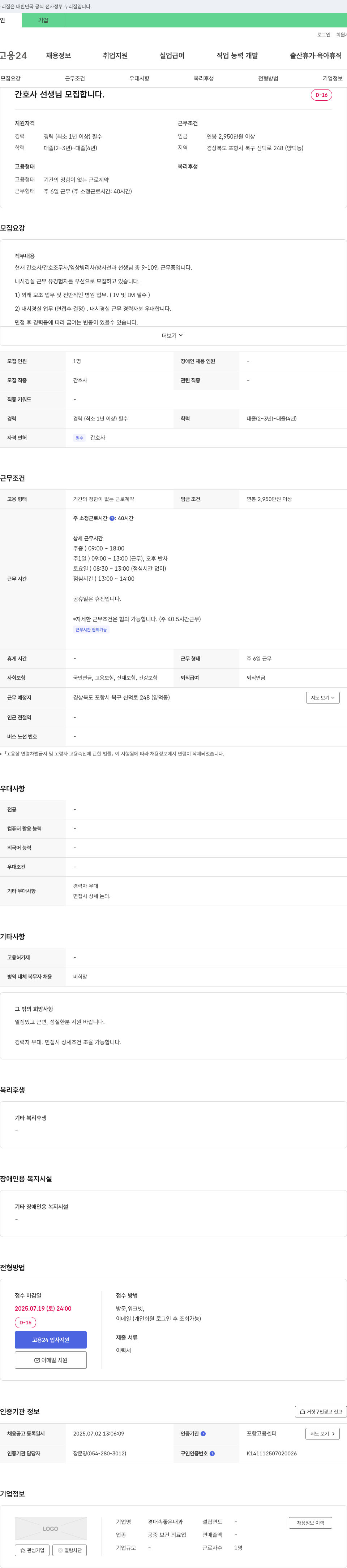This screenshot has height=1568, width=347.
Task: Click the deadline text 2025.07.19 (토) 24:00
Action: 43,1308
